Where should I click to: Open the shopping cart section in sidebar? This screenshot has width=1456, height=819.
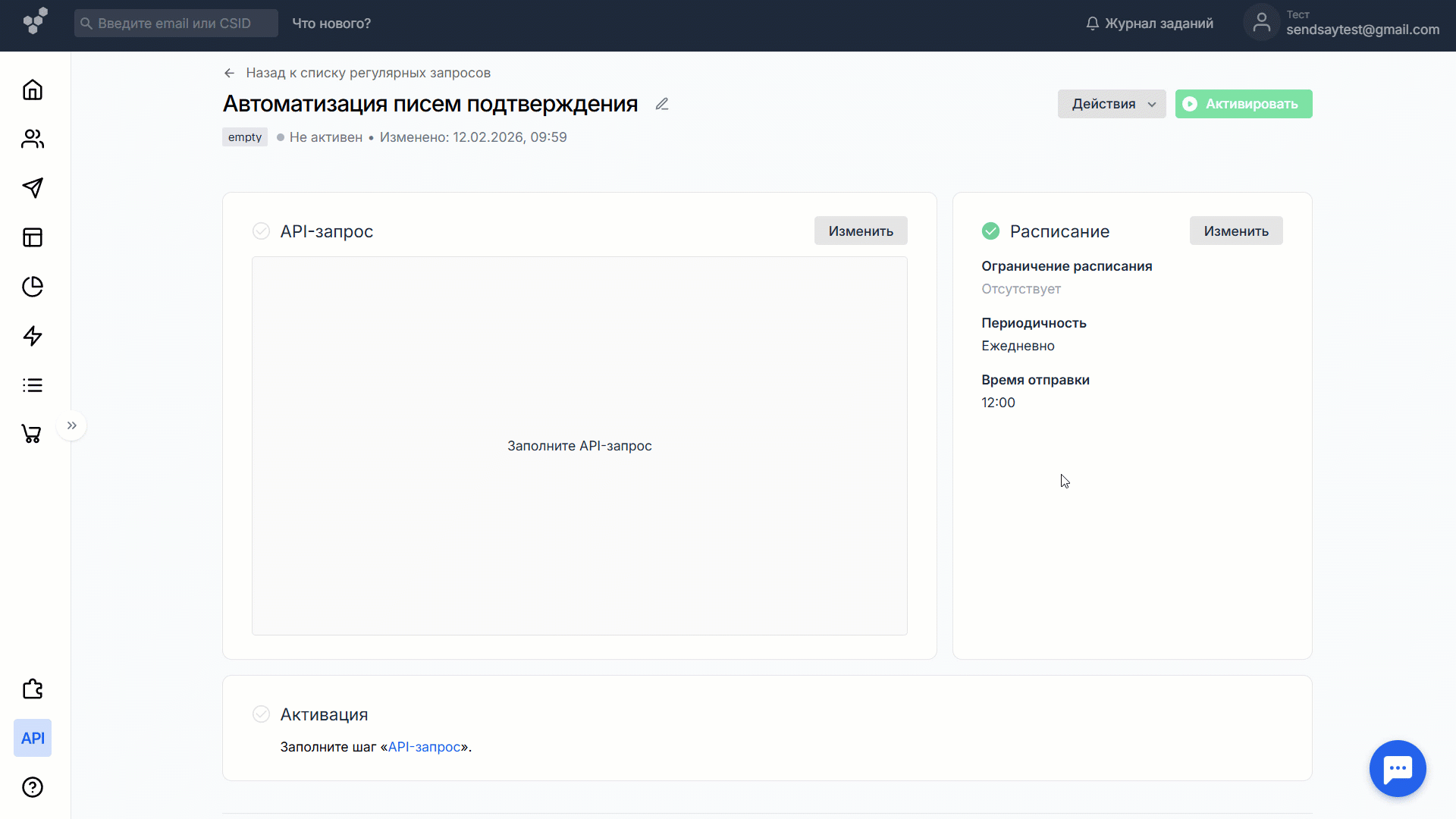[x=33, y=434]
